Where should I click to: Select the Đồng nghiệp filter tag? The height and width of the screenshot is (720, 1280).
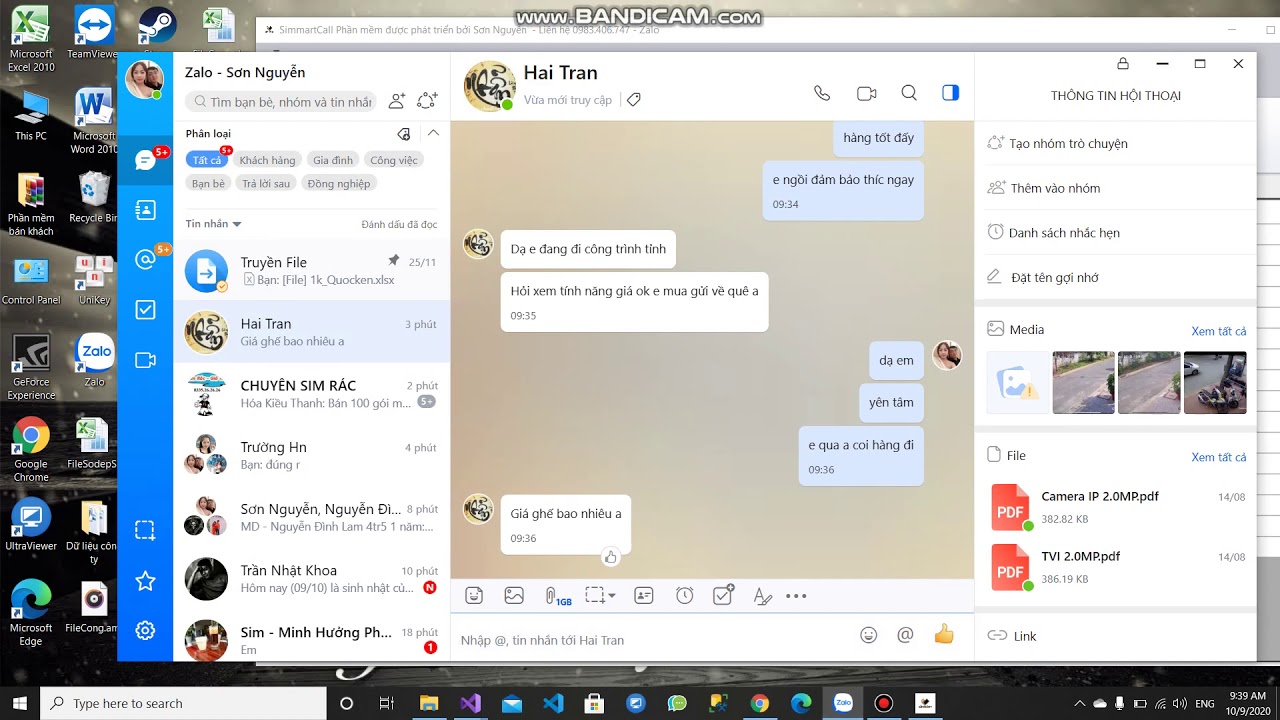click(x=339, y=184)
